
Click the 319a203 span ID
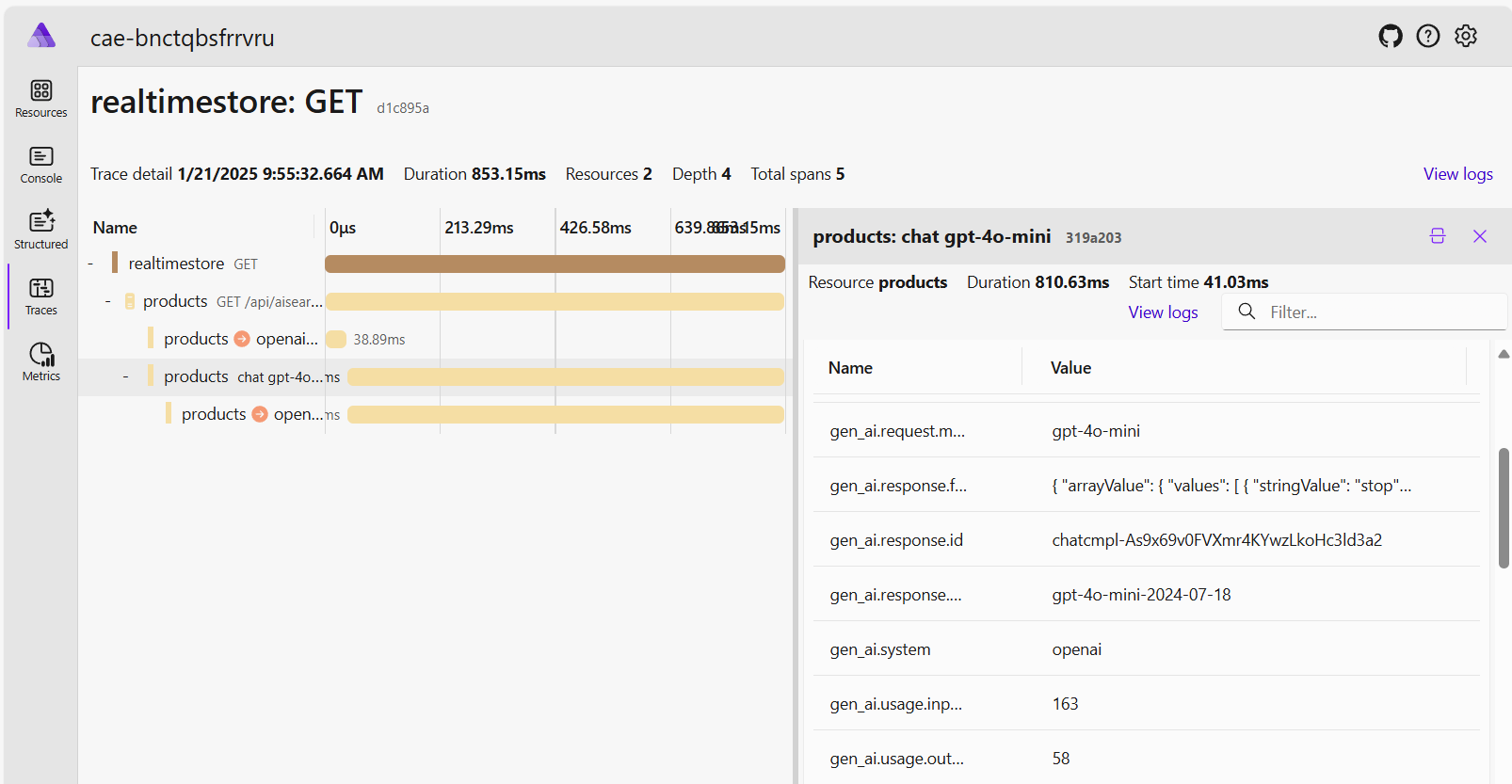click(1093, 238)
